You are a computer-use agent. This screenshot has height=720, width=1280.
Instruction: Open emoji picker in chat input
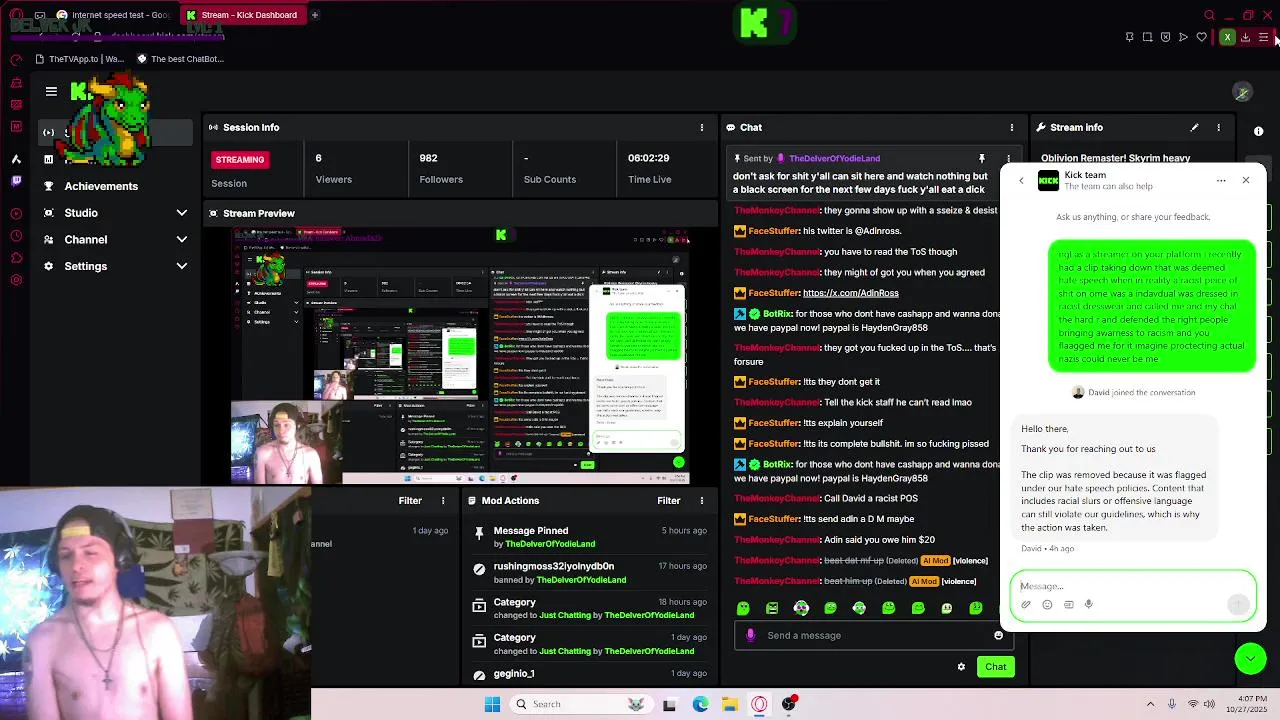click(x=998, y=635)
